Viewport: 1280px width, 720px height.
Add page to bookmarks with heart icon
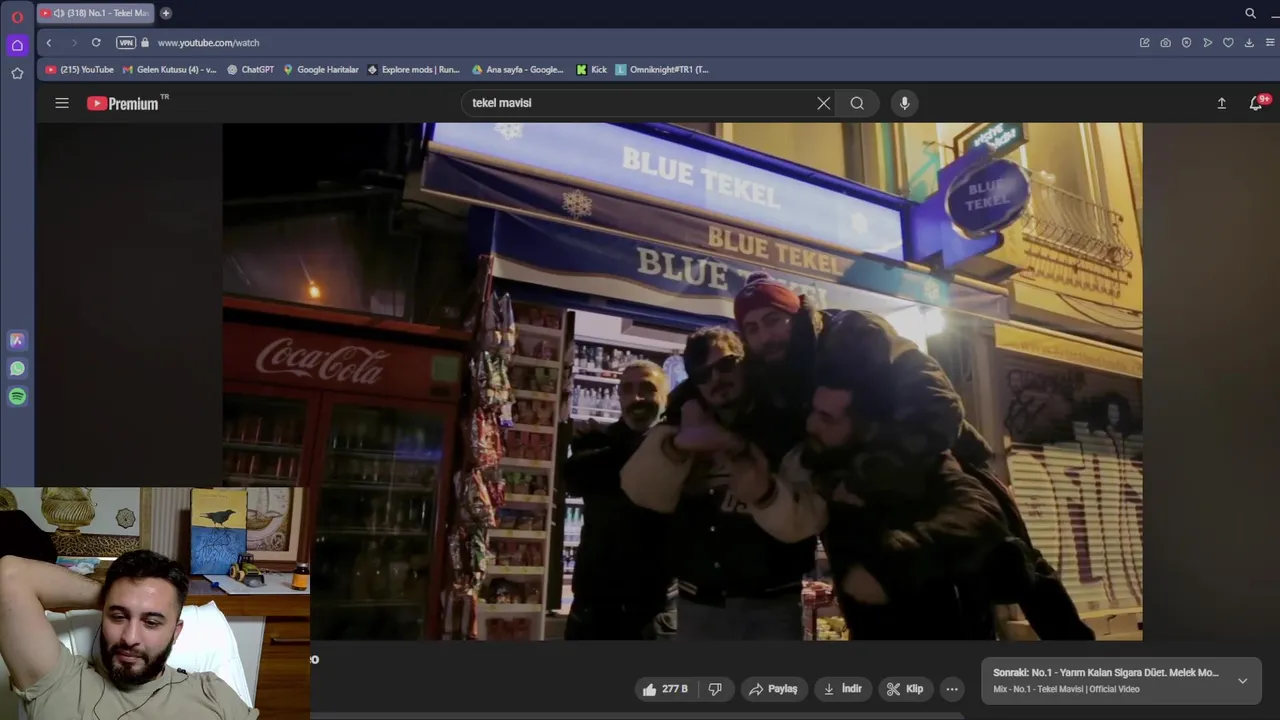(x=1228, y=42)
